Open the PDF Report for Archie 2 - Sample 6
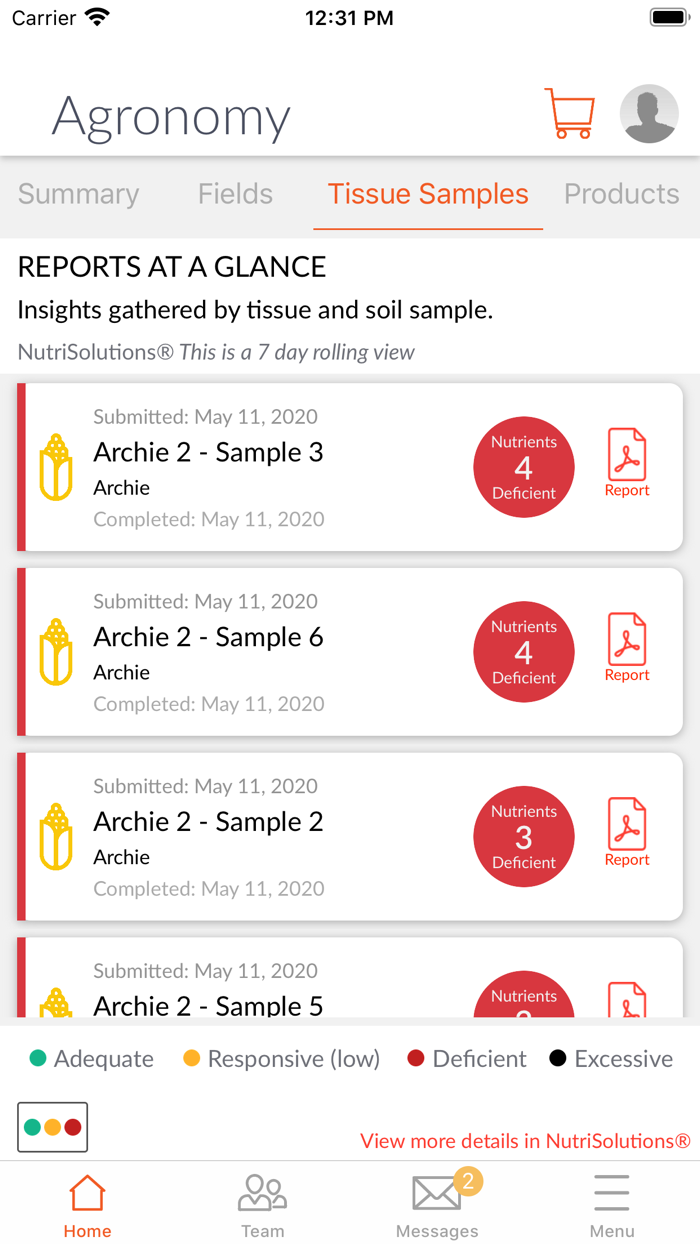 click(627, 645)
